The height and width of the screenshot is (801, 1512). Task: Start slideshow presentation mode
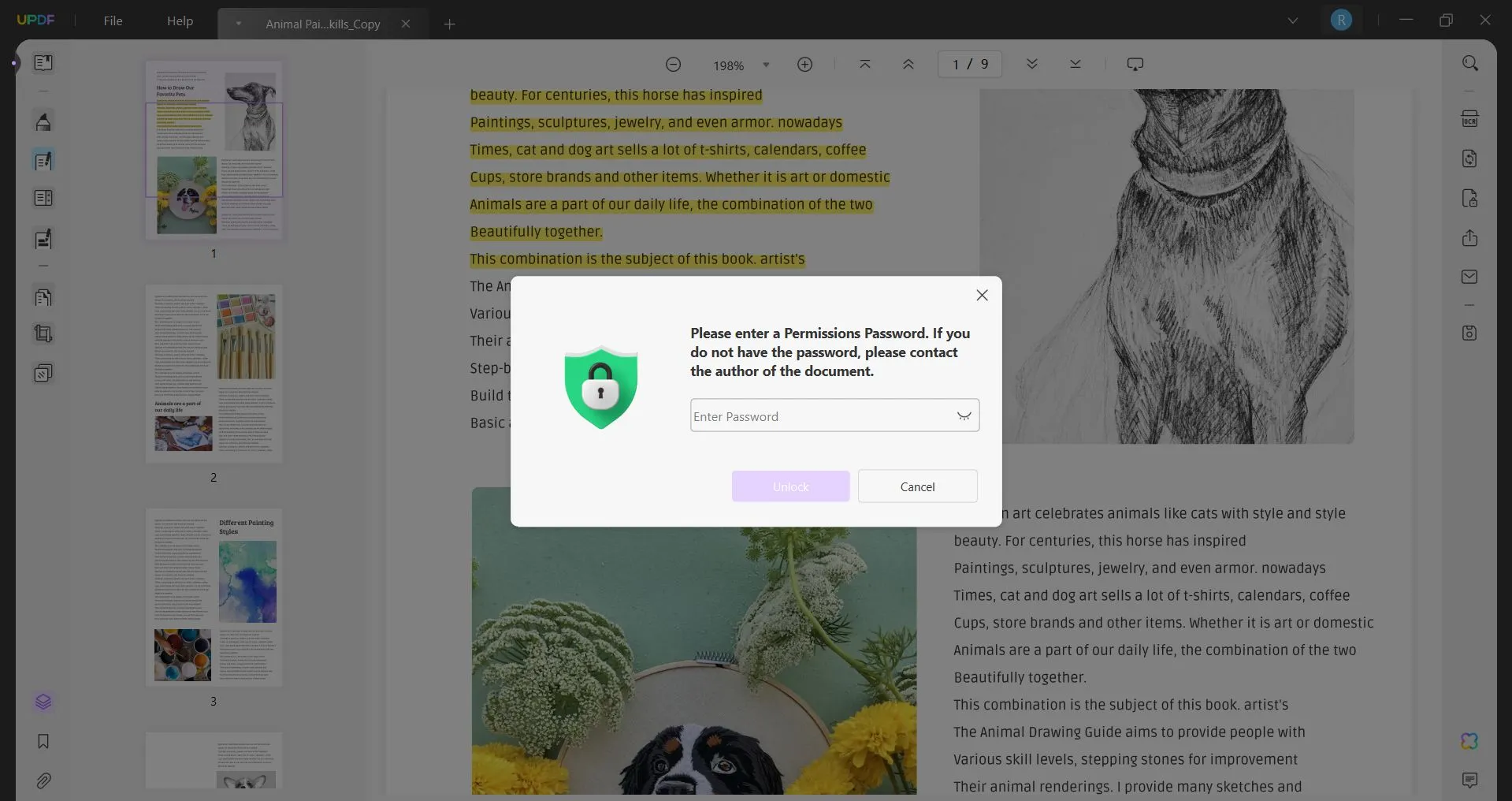click(1135, 65)
